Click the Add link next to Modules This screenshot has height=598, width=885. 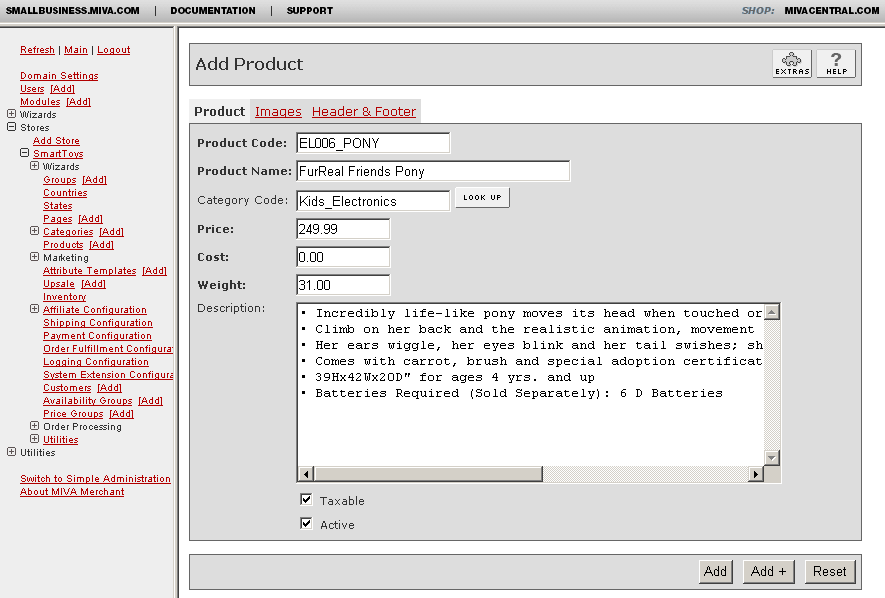[78, 102]
